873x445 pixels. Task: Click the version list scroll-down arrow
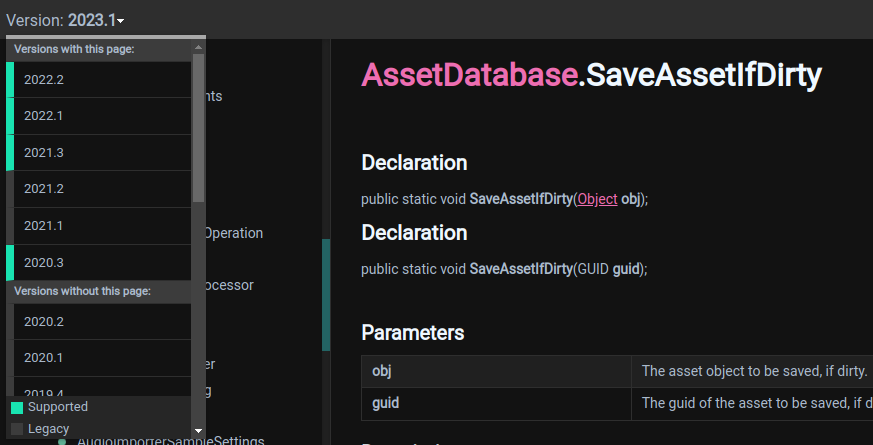click(198, 429)
